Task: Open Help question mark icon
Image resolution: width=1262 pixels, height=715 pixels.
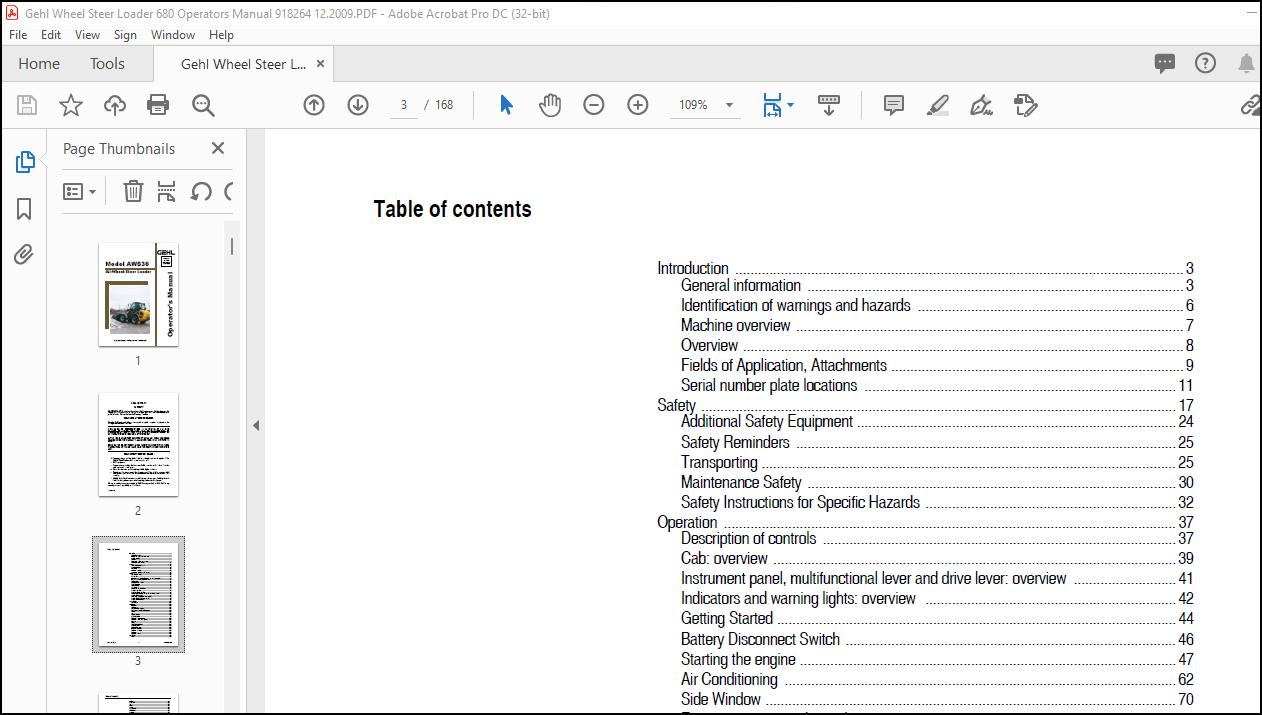Action: 1206,63
